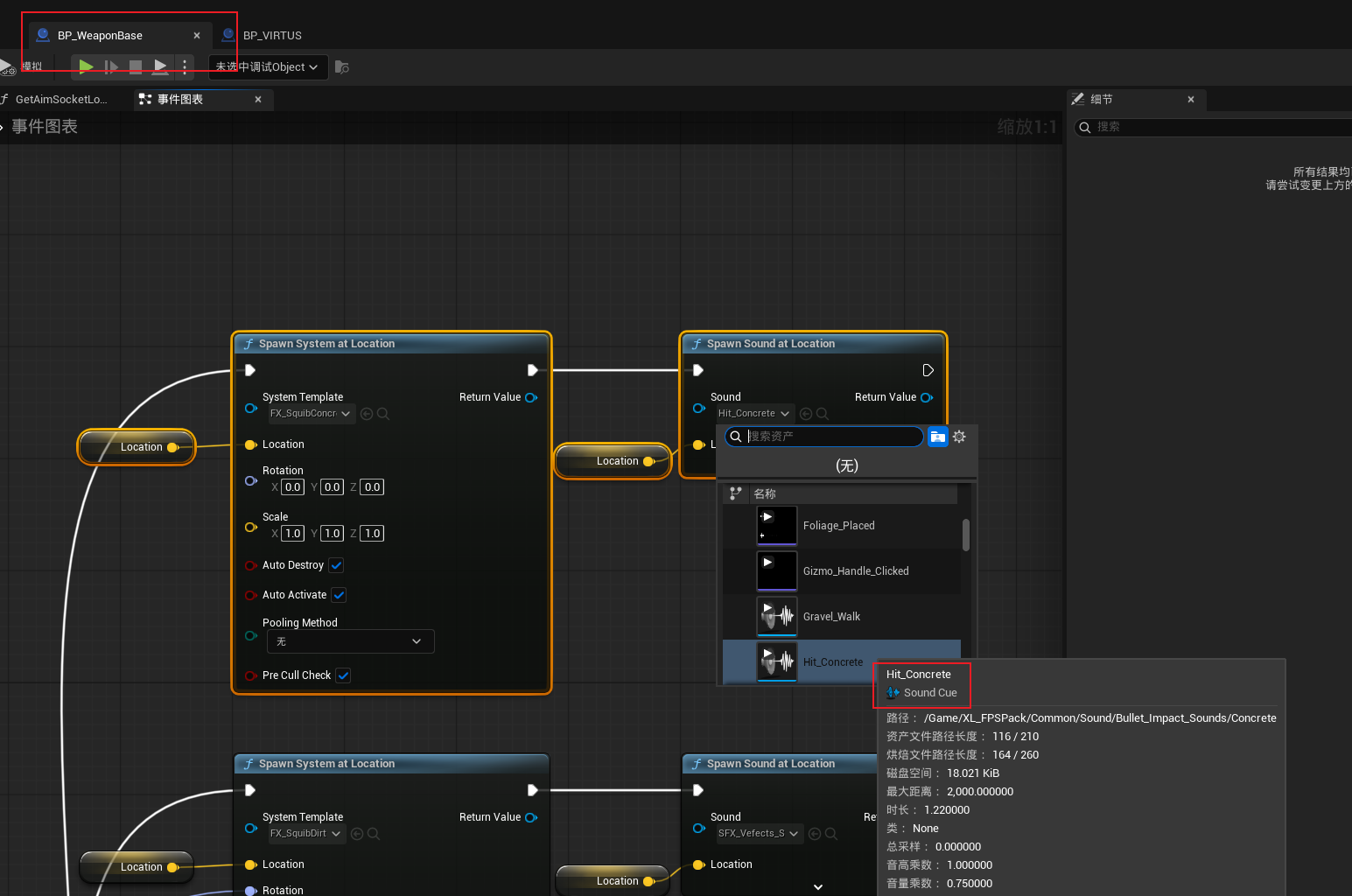1352x896 pixels.
Task: Click Rotation Z value field
Action: coord(373,487)
